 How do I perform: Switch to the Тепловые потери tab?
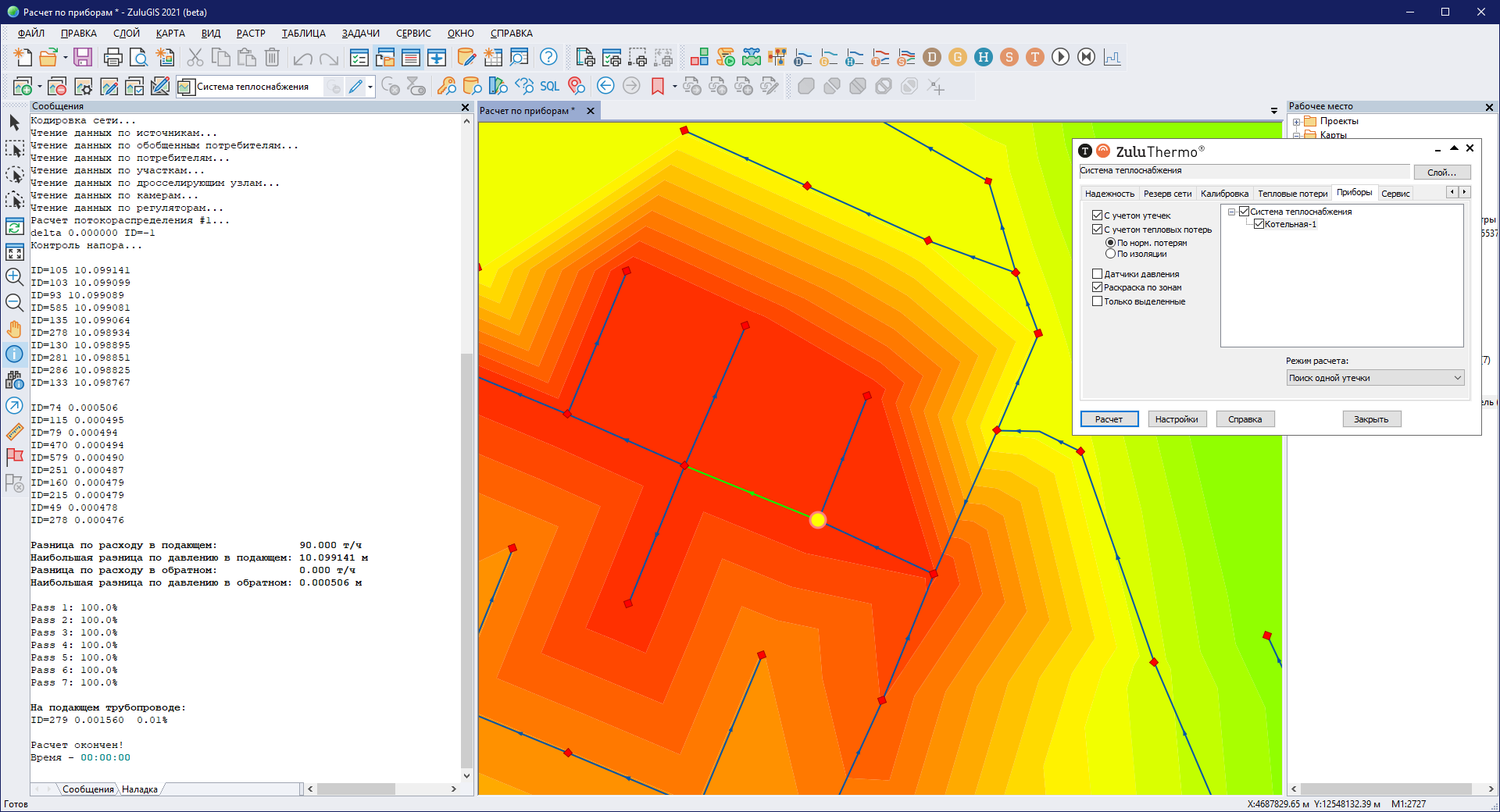pyautogui.click(x=1292, y=194)
